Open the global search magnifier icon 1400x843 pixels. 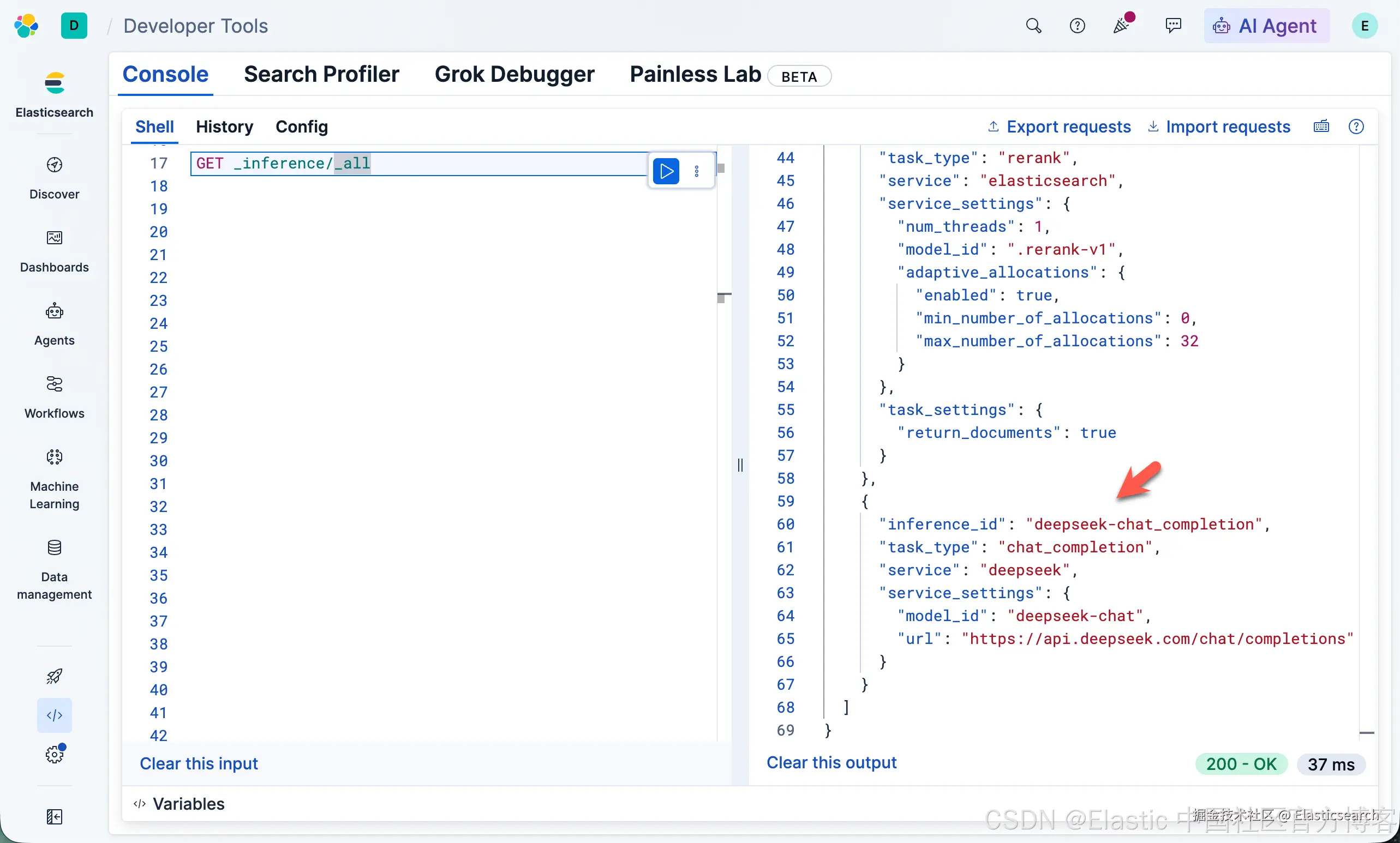1033,26
